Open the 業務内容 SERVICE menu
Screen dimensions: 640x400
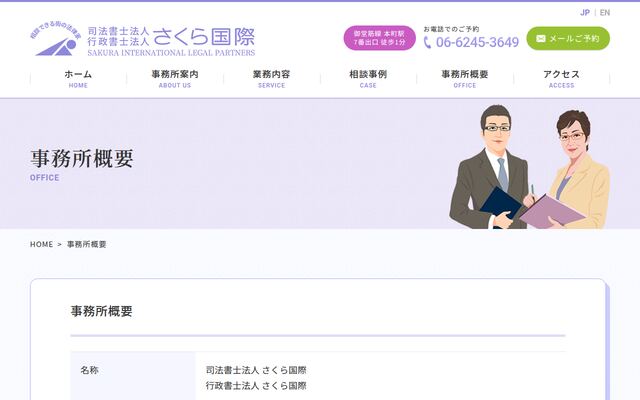click(x=271, y=79)
